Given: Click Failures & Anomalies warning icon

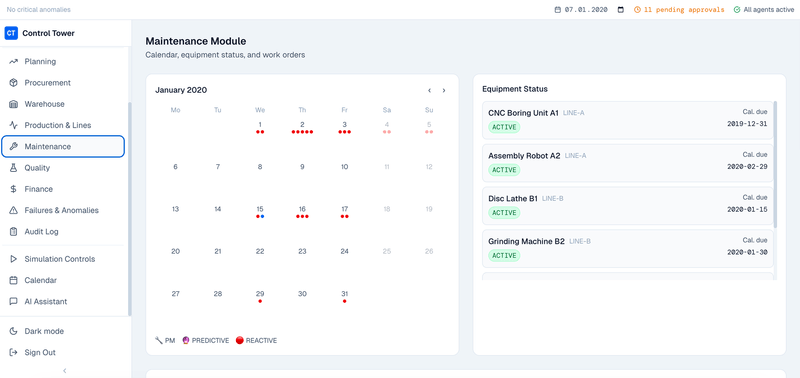Looking at the screenshot, I should 14,210.
